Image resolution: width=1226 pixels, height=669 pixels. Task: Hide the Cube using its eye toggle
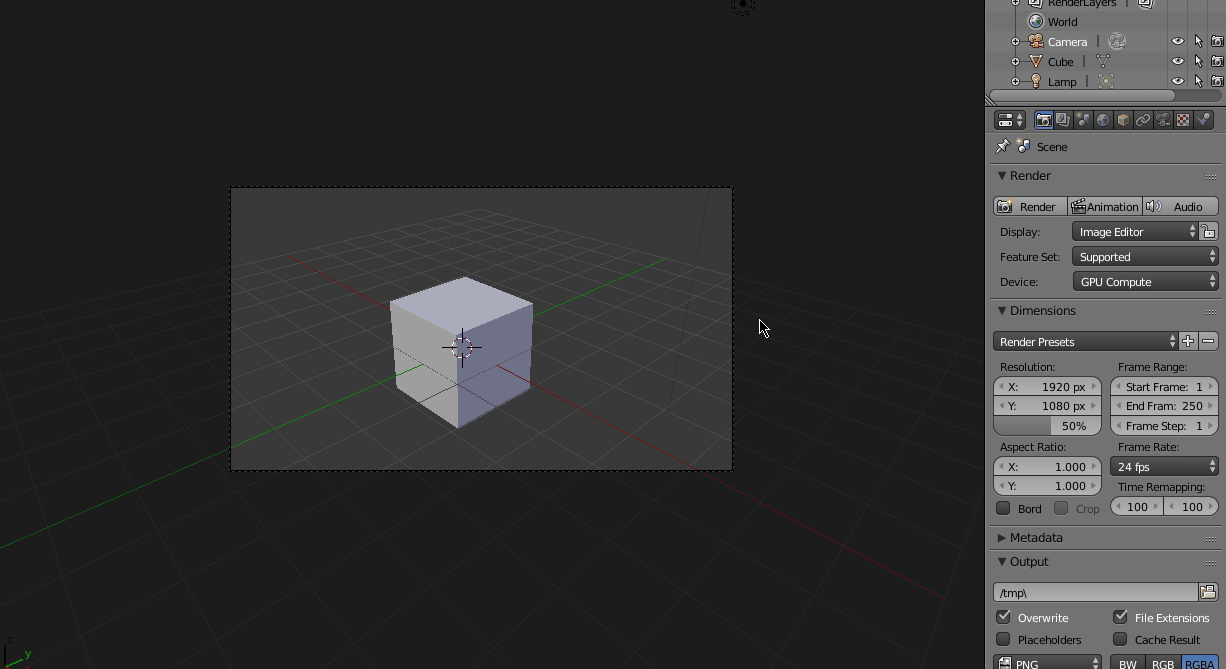(1177, 61)
